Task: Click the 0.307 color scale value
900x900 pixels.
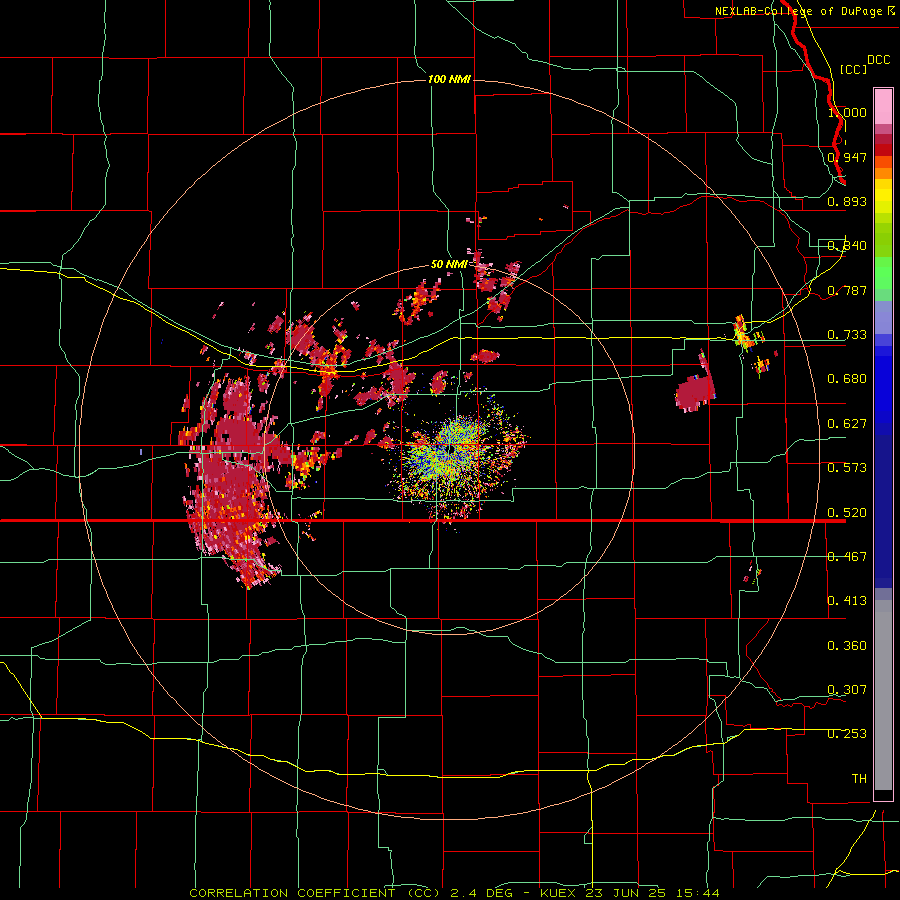Action: click(x=847, y=690)
